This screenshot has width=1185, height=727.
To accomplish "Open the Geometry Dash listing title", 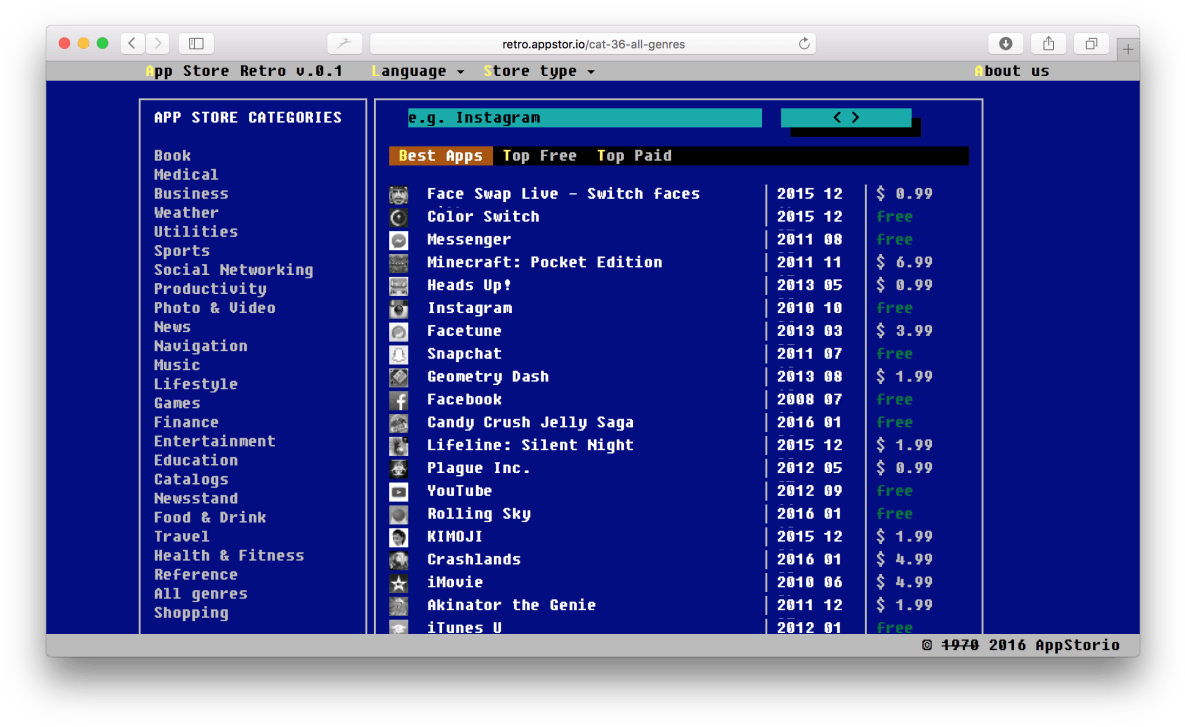I will [x=487, y=376].
